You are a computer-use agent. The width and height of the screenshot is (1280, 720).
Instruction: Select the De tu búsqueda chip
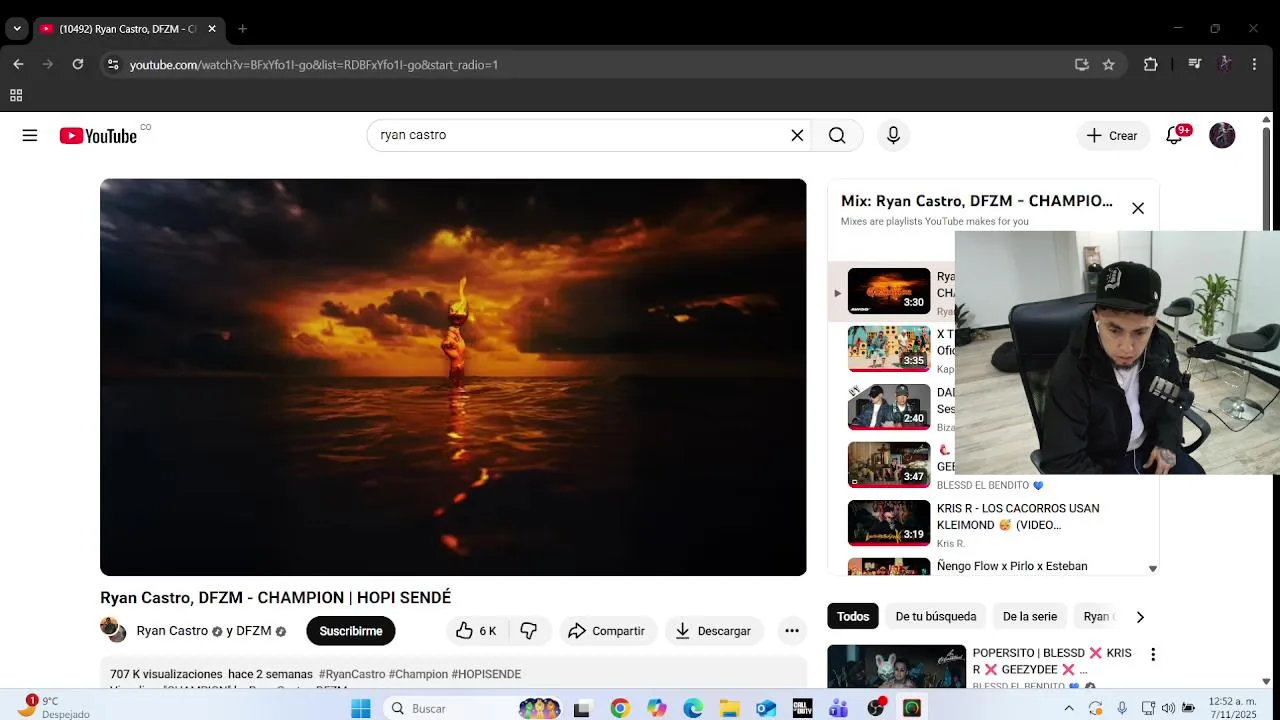[936, 616]
